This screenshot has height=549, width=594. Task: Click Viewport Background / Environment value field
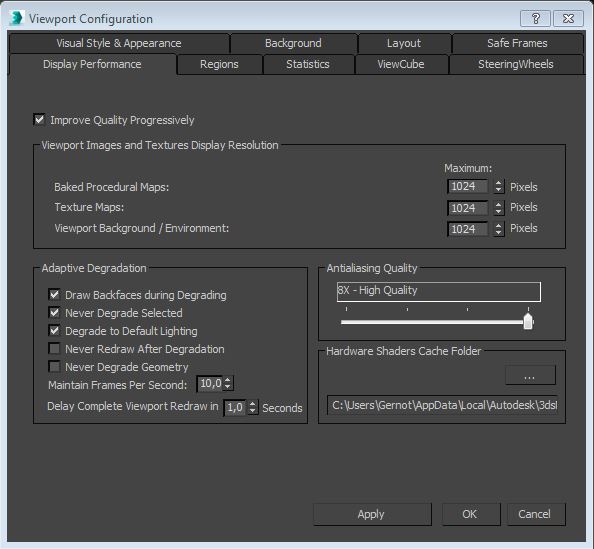click(467, 229)
